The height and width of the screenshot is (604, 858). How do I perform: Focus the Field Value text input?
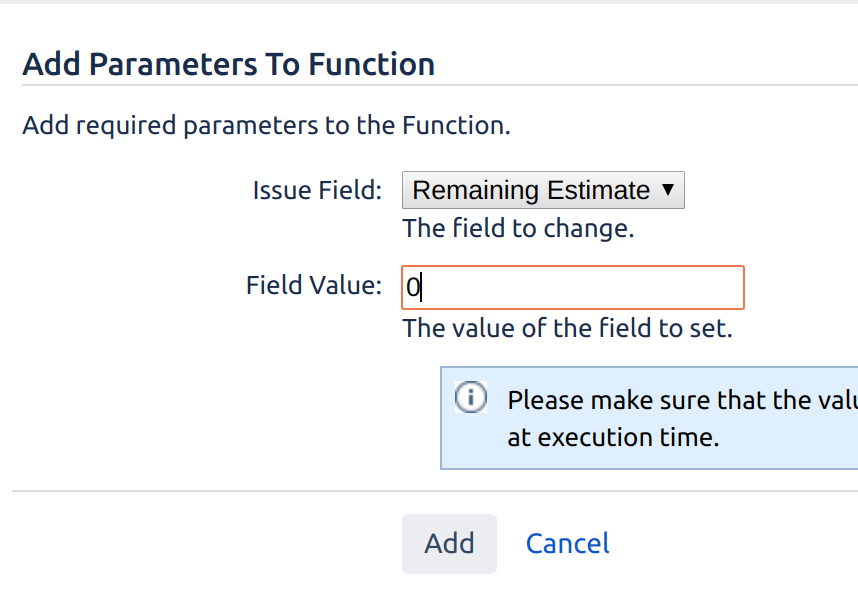tap(573, 288)
